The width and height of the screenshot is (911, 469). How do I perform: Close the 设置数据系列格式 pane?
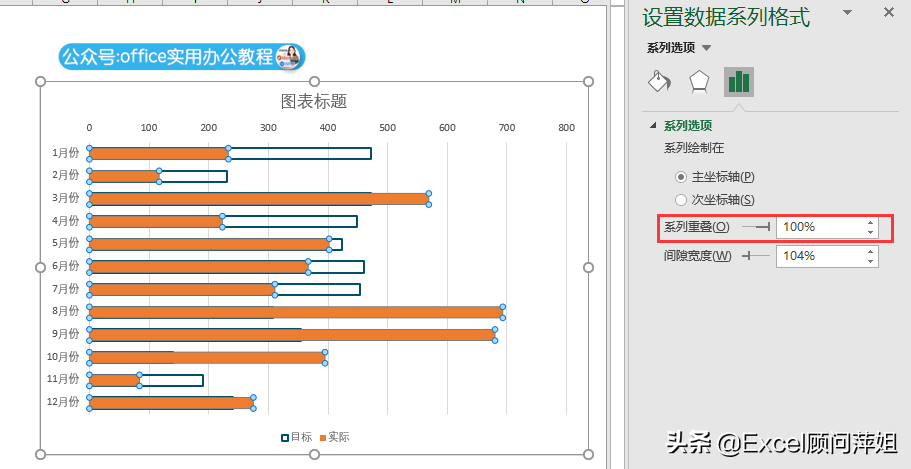coord(888,12)
